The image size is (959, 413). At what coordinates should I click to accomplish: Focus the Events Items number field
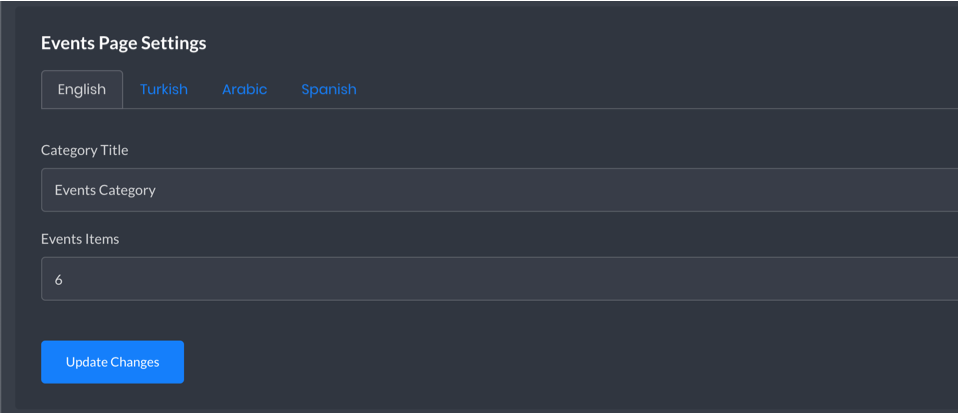[x=499, y=279]
